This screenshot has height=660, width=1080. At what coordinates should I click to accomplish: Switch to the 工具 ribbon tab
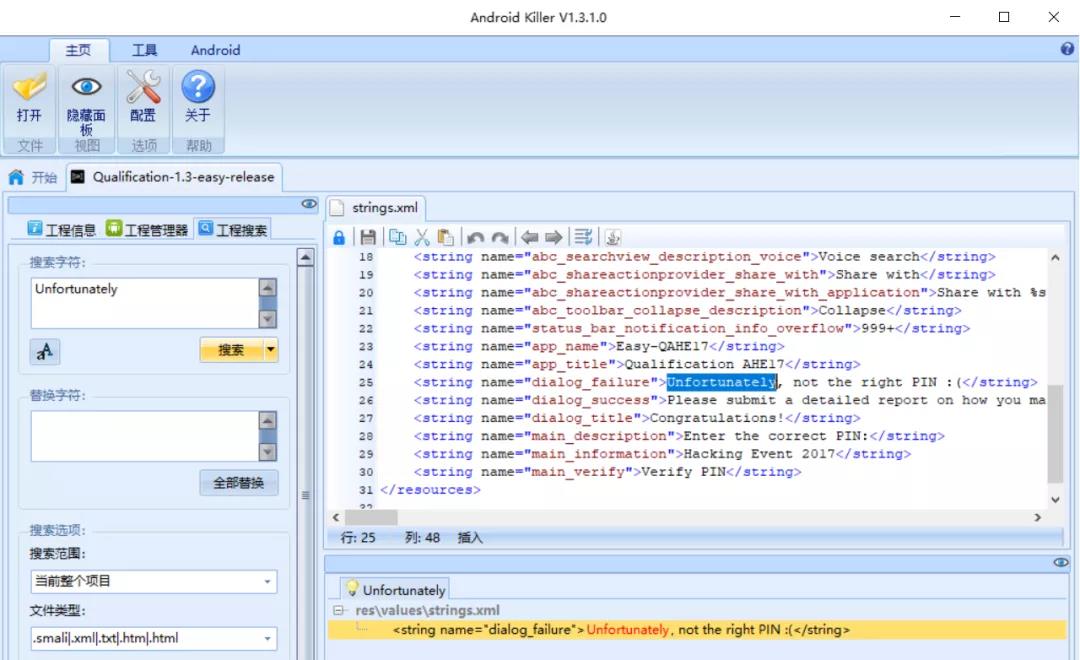[x=144, y=50]
